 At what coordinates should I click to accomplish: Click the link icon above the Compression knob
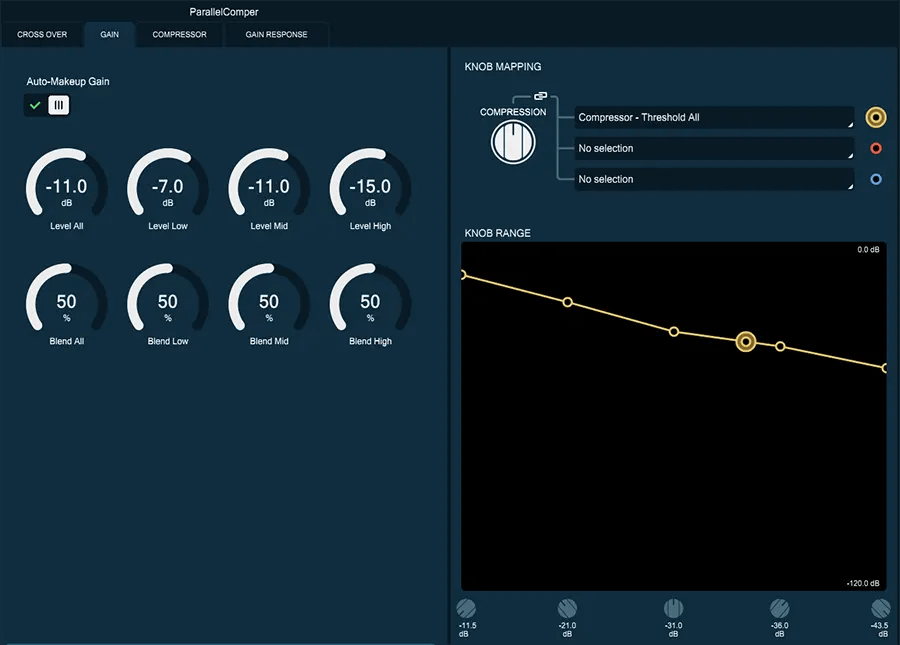click(x=540, y=96)
